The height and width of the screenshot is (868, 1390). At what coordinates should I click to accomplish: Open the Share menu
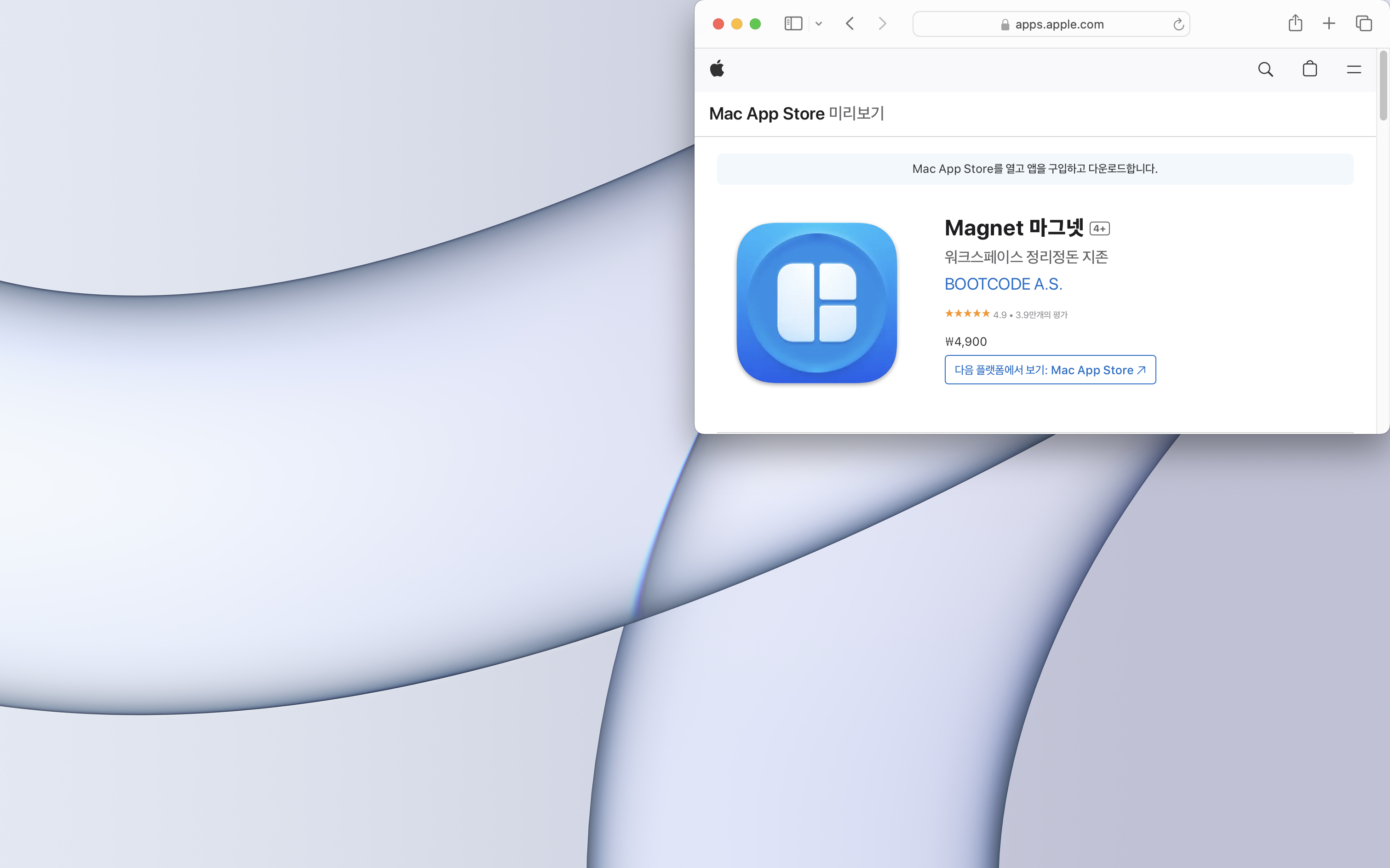click(1295, 23)
